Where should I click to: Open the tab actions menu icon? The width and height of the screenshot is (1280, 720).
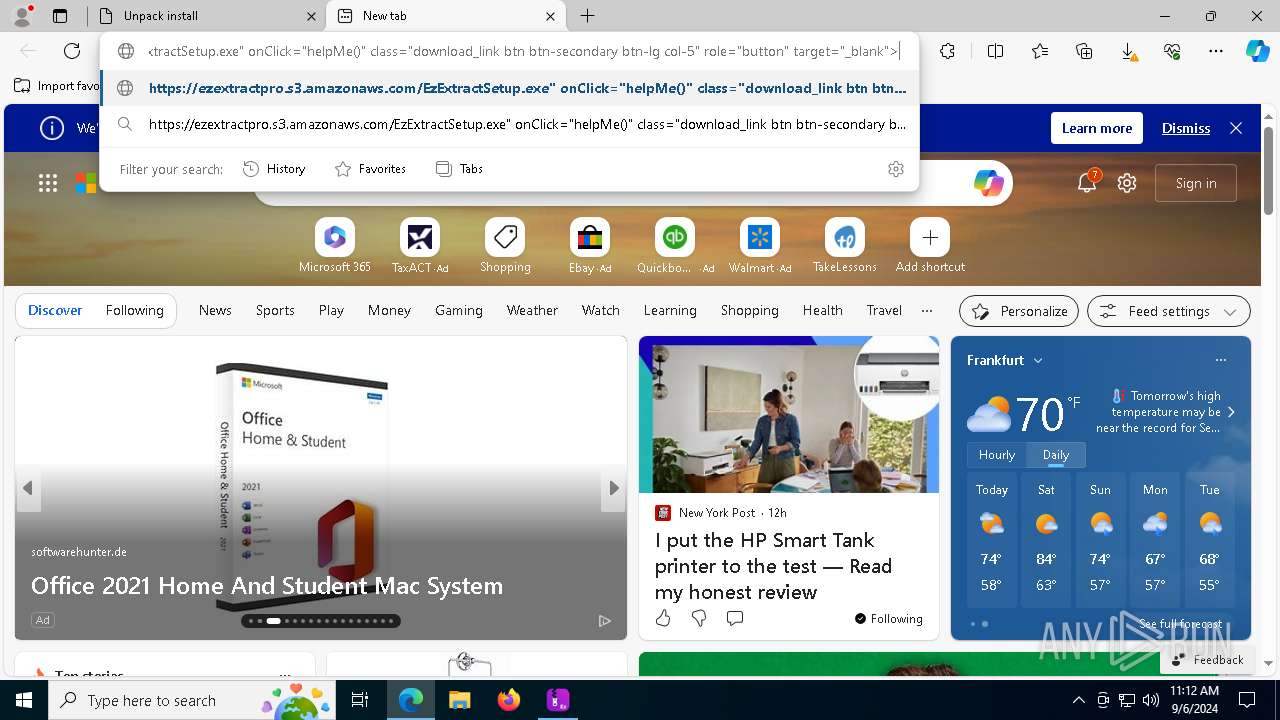60,16
